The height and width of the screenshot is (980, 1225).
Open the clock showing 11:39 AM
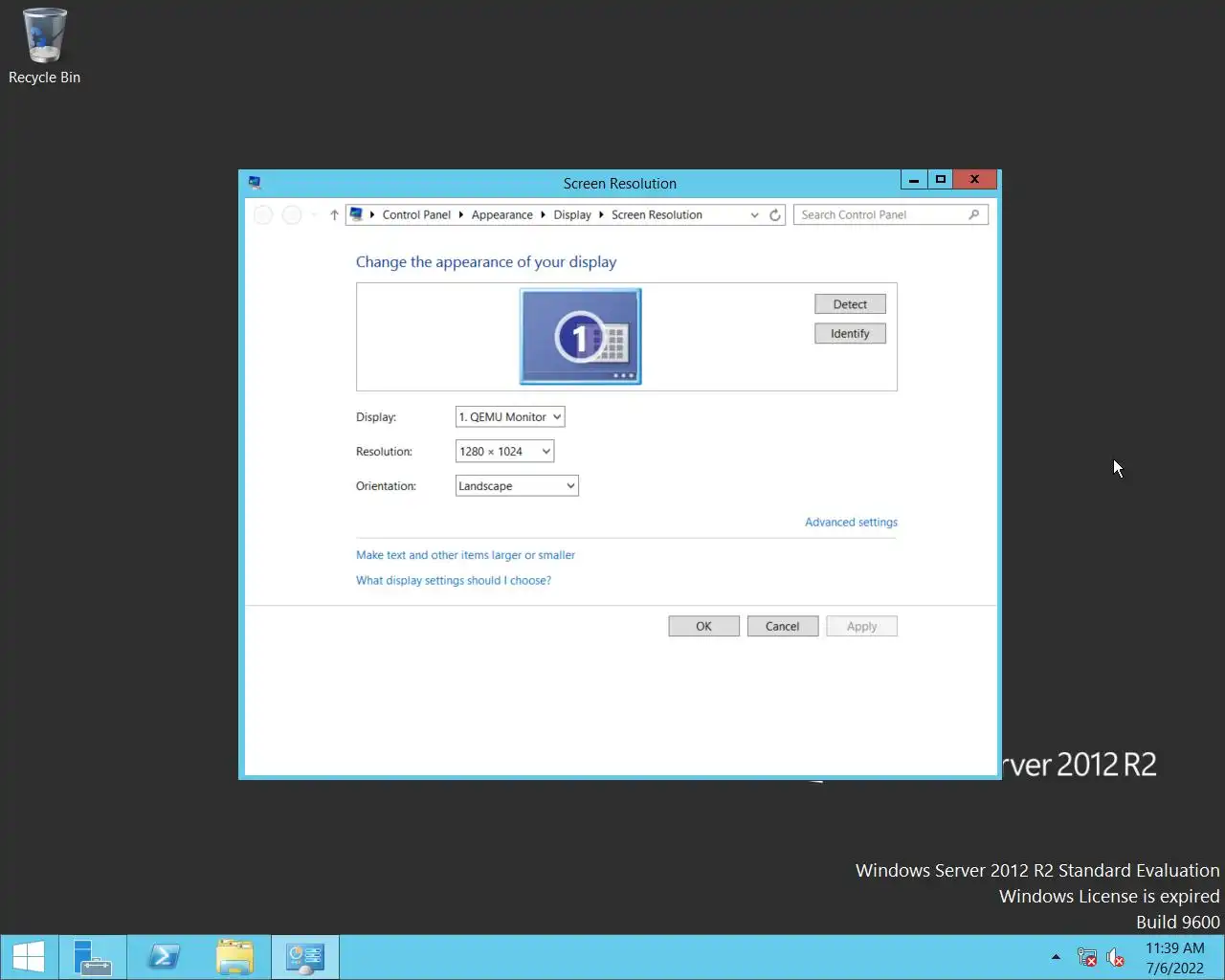[x=1175, y=957]
